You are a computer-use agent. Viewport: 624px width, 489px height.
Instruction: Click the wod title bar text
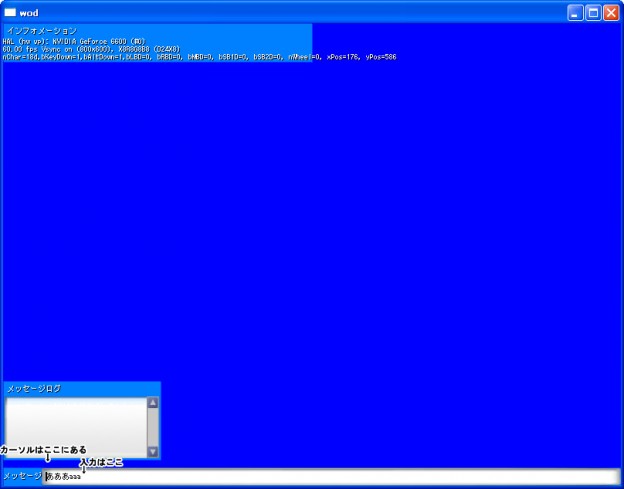pos(28,13)
